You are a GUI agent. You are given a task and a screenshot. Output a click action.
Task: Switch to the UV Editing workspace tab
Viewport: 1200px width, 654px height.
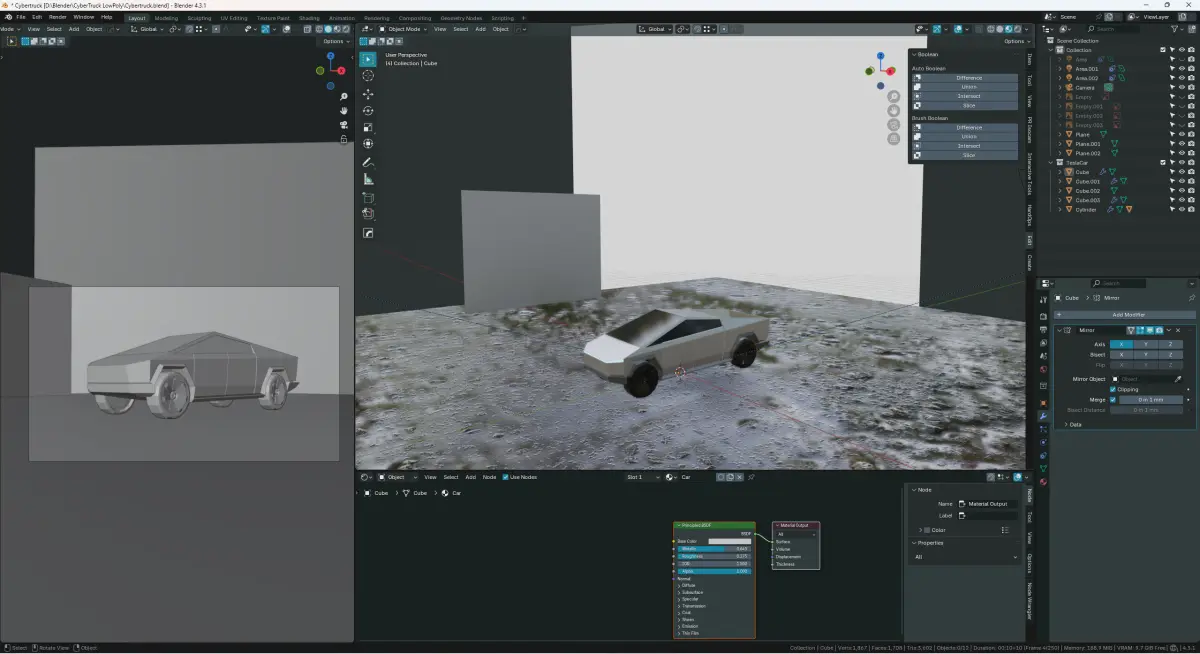(x=234, y=17)
